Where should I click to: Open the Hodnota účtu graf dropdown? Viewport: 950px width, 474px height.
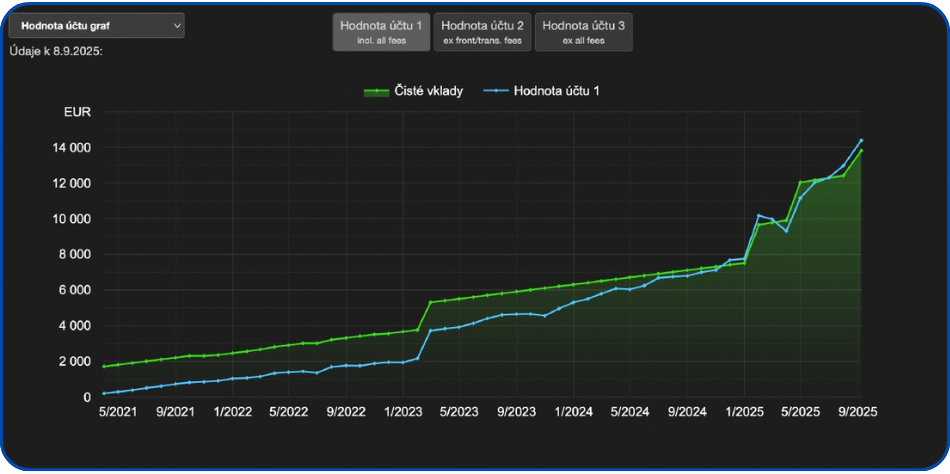tap(95, 26)
